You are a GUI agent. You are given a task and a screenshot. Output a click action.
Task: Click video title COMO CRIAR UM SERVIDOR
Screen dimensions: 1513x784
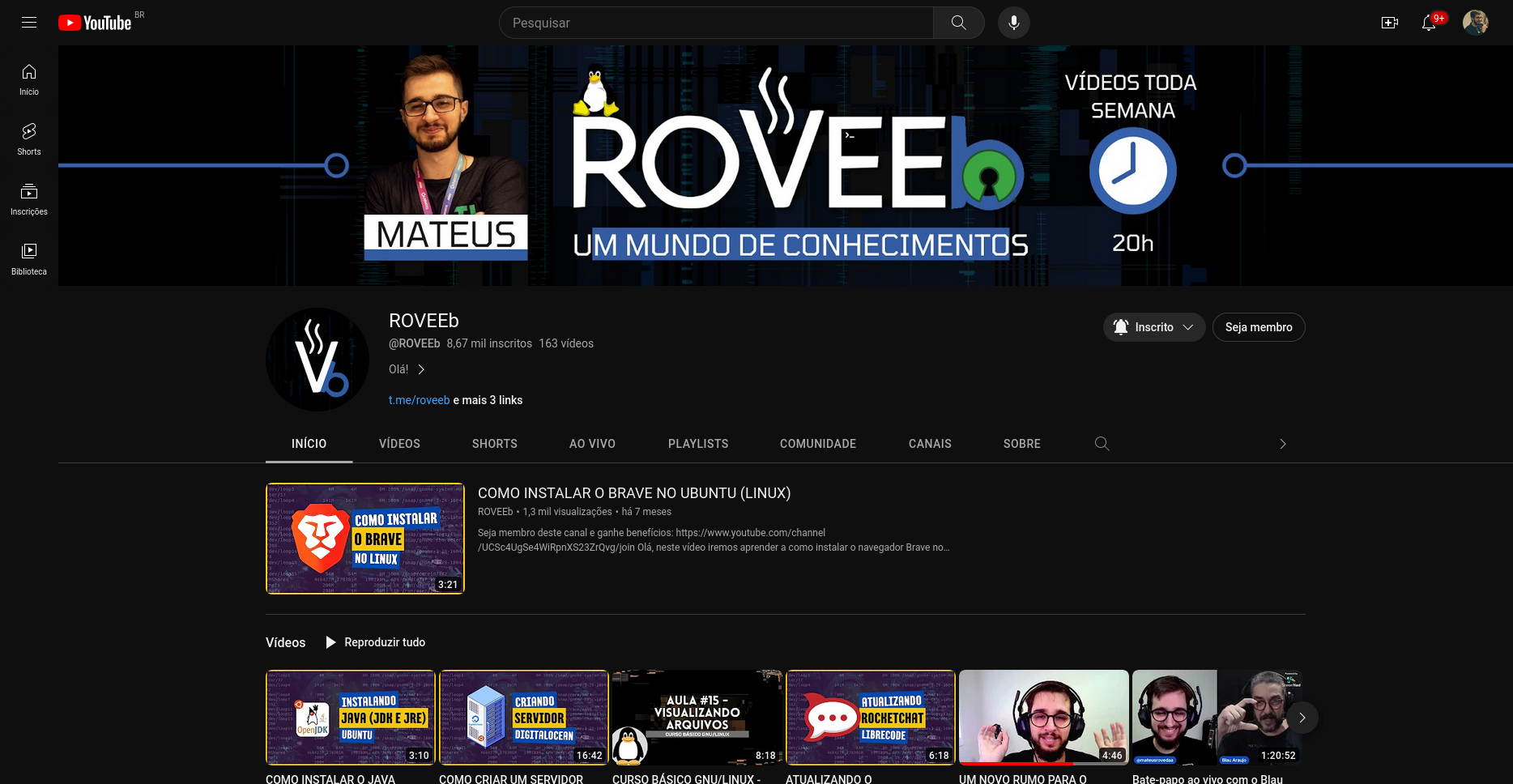[x=511, y=778]
